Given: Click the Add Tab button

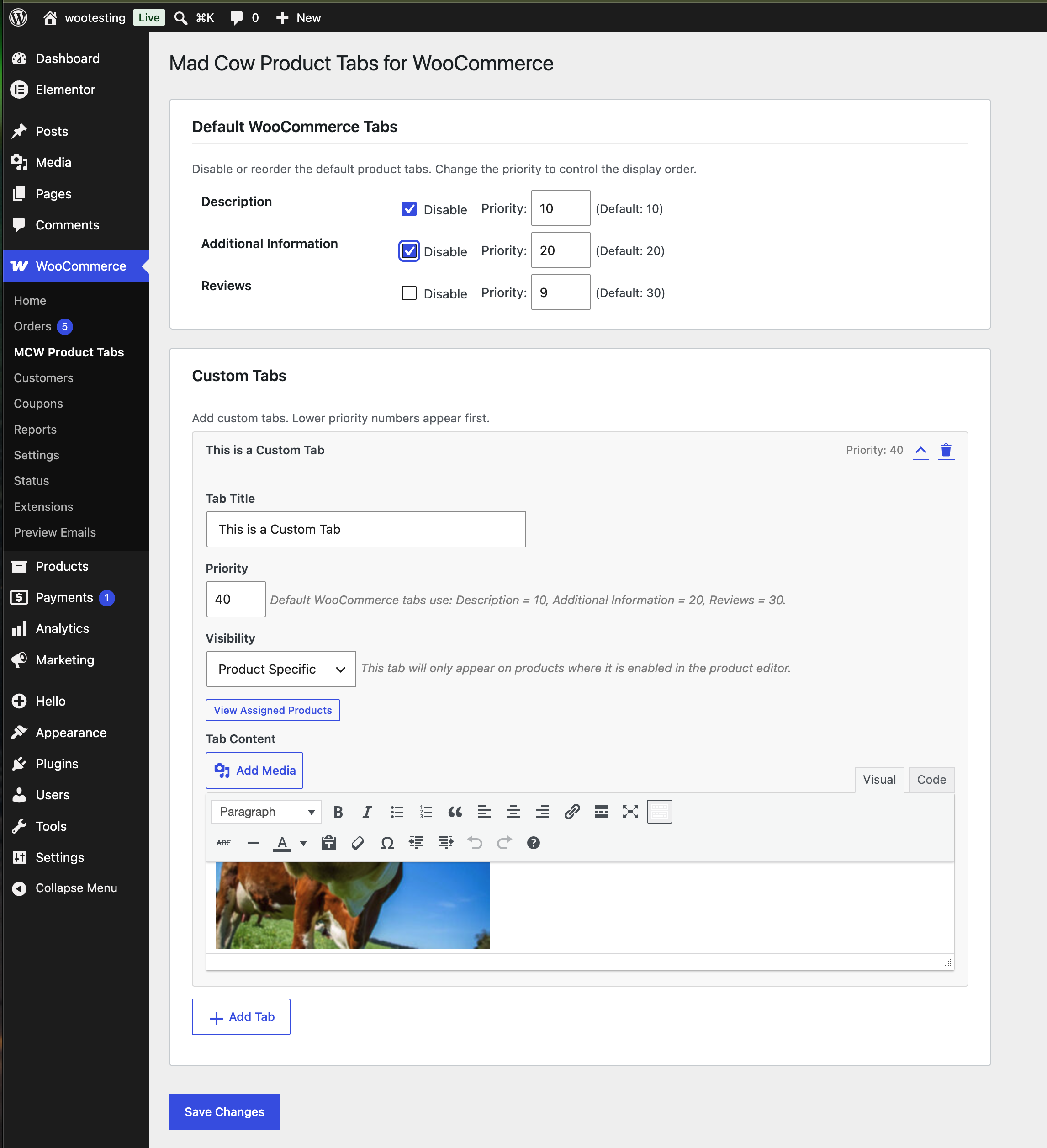Looking at the screenshot, I should tap(241, 1017).
